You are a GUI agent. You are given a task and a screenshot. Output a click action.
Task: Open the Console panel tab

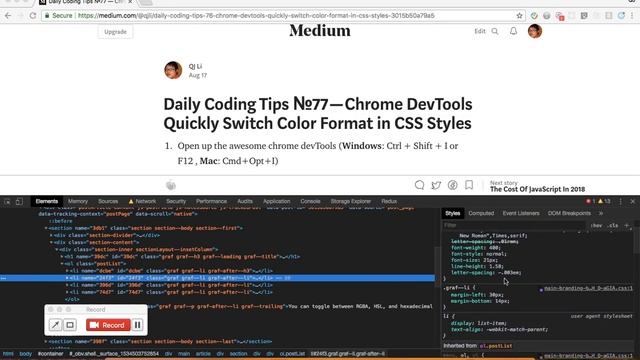pyautogui.click(x=310, y=201)
